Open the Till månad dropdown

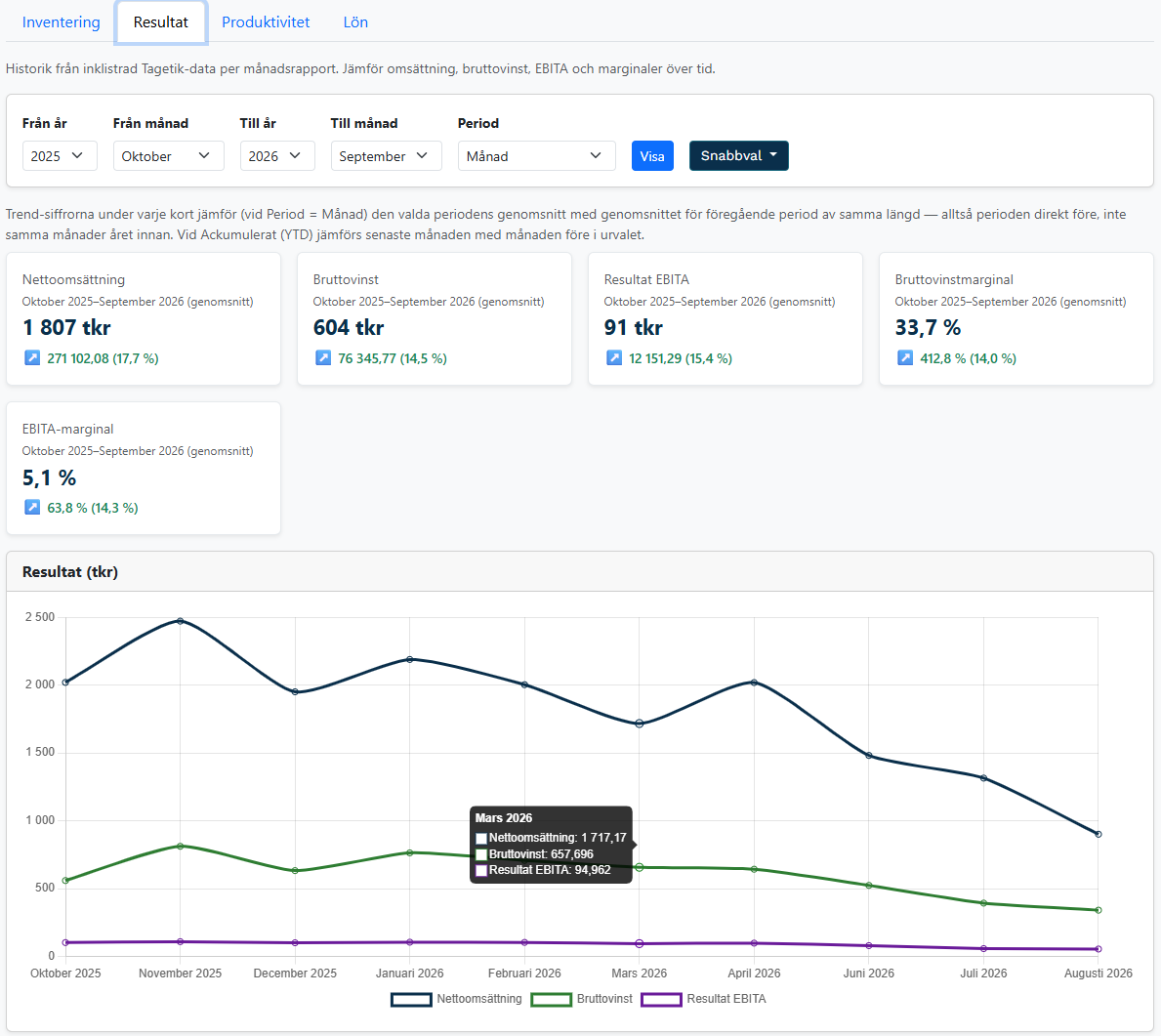(x=386, y=156)
